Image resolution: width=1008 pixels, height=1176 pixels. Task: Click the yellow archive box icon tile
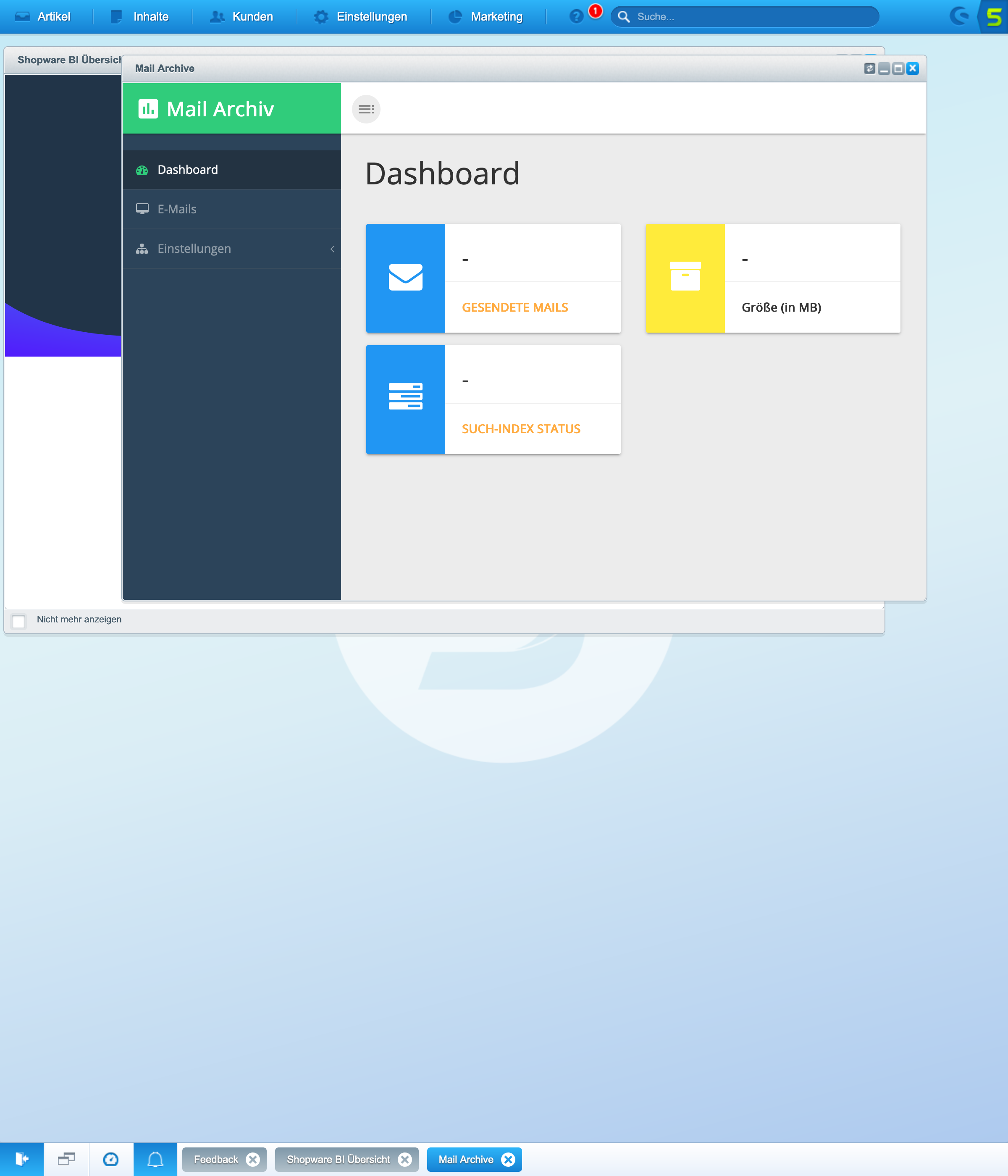click(685, 278)
